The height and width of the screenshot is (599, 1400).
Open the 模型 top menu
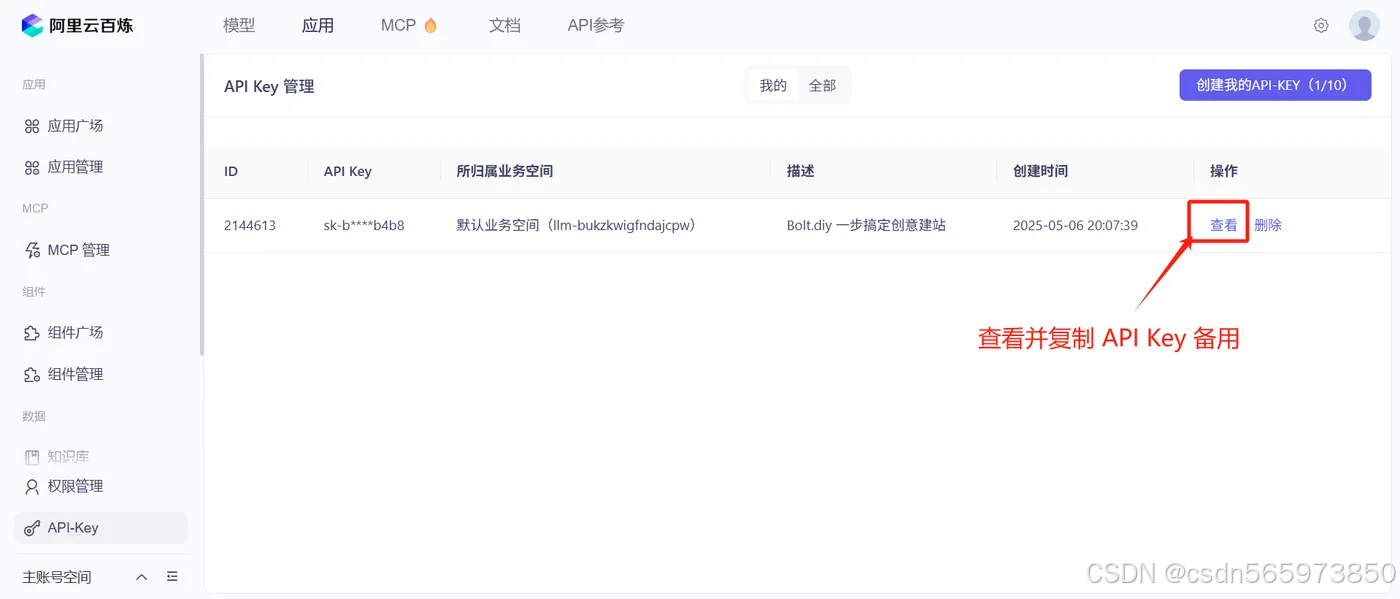239,25
